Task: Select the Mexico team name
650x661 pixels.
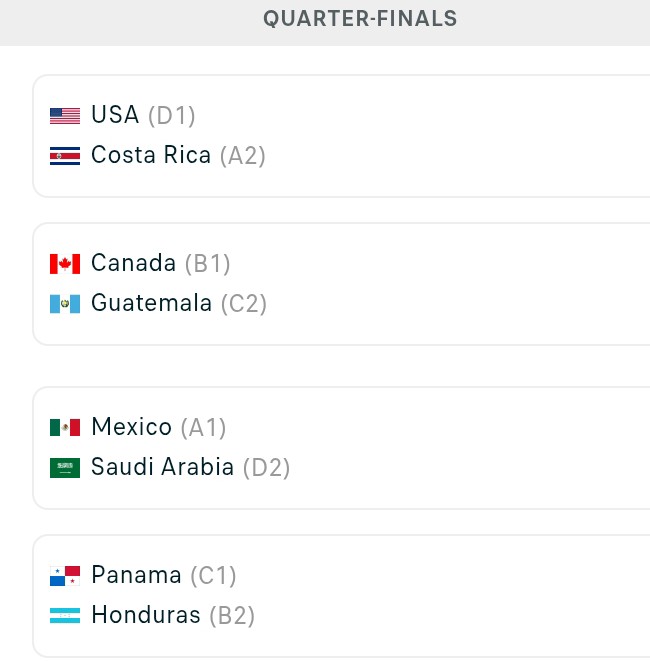Action: pos(132,427)
